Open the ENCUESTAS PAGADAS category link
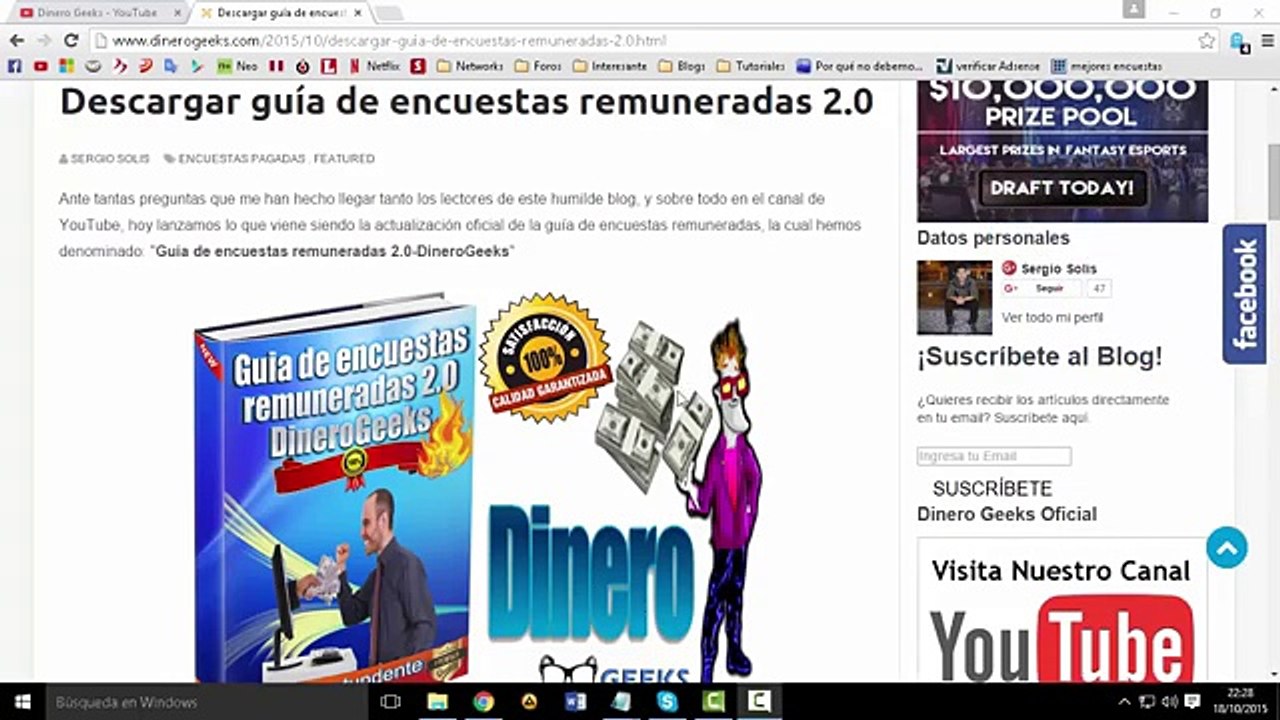The height and width of the screenshot is (720, 1280). (x=242, y=159)
